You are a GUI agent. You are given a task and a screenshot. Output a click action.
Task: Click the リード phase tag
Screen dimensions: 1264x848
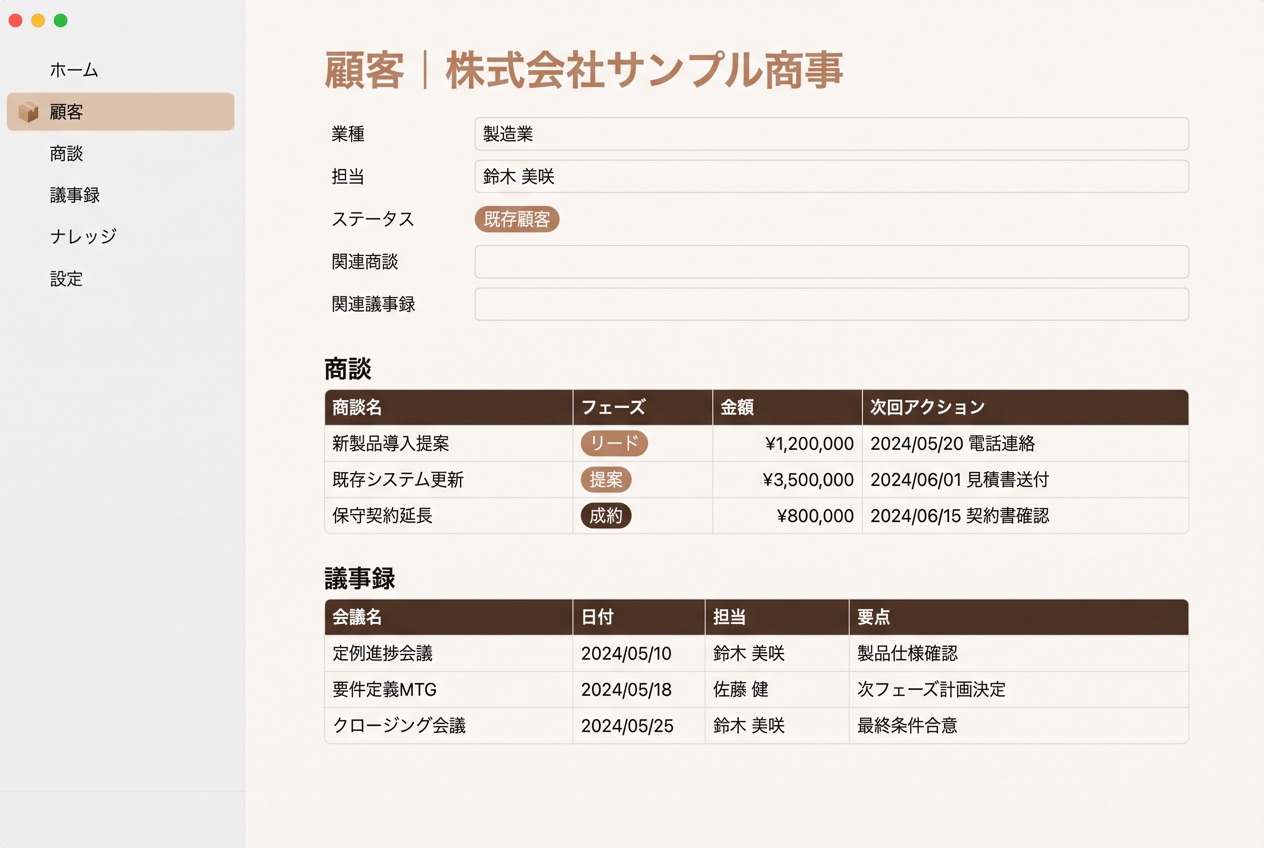click(614, 443)
